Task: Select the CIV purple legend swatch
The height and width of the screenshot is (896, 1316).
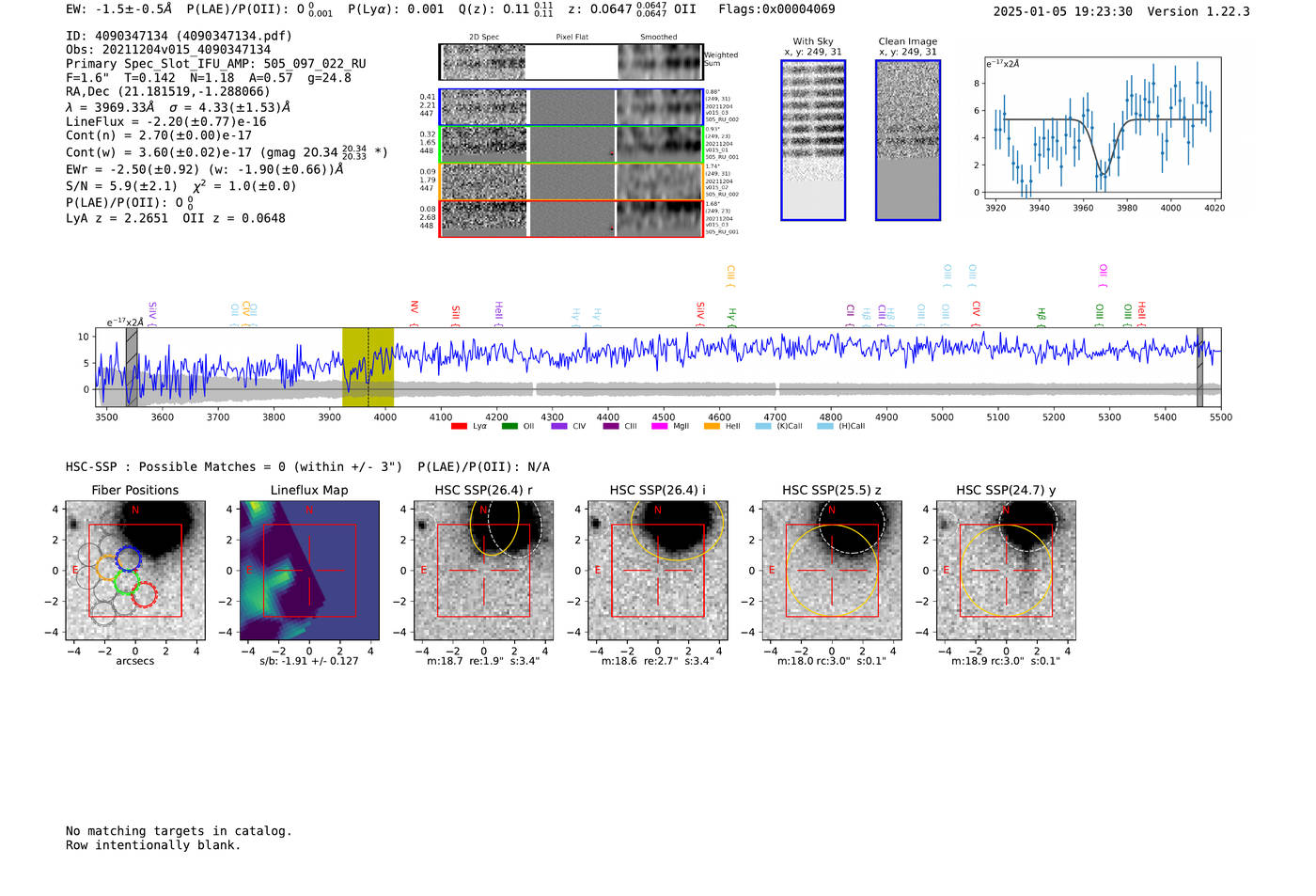Action: click(x=559, y=426)
